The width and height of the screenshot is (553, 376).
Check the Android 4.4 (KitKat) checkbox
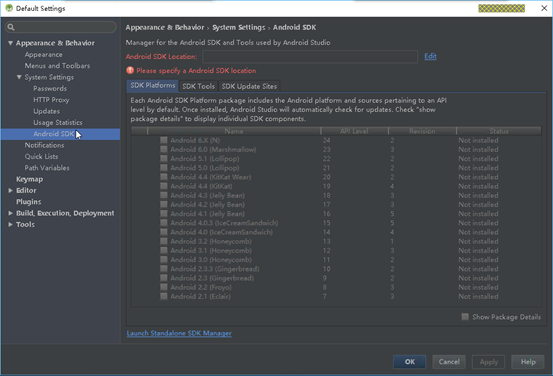tap(164, 186)
